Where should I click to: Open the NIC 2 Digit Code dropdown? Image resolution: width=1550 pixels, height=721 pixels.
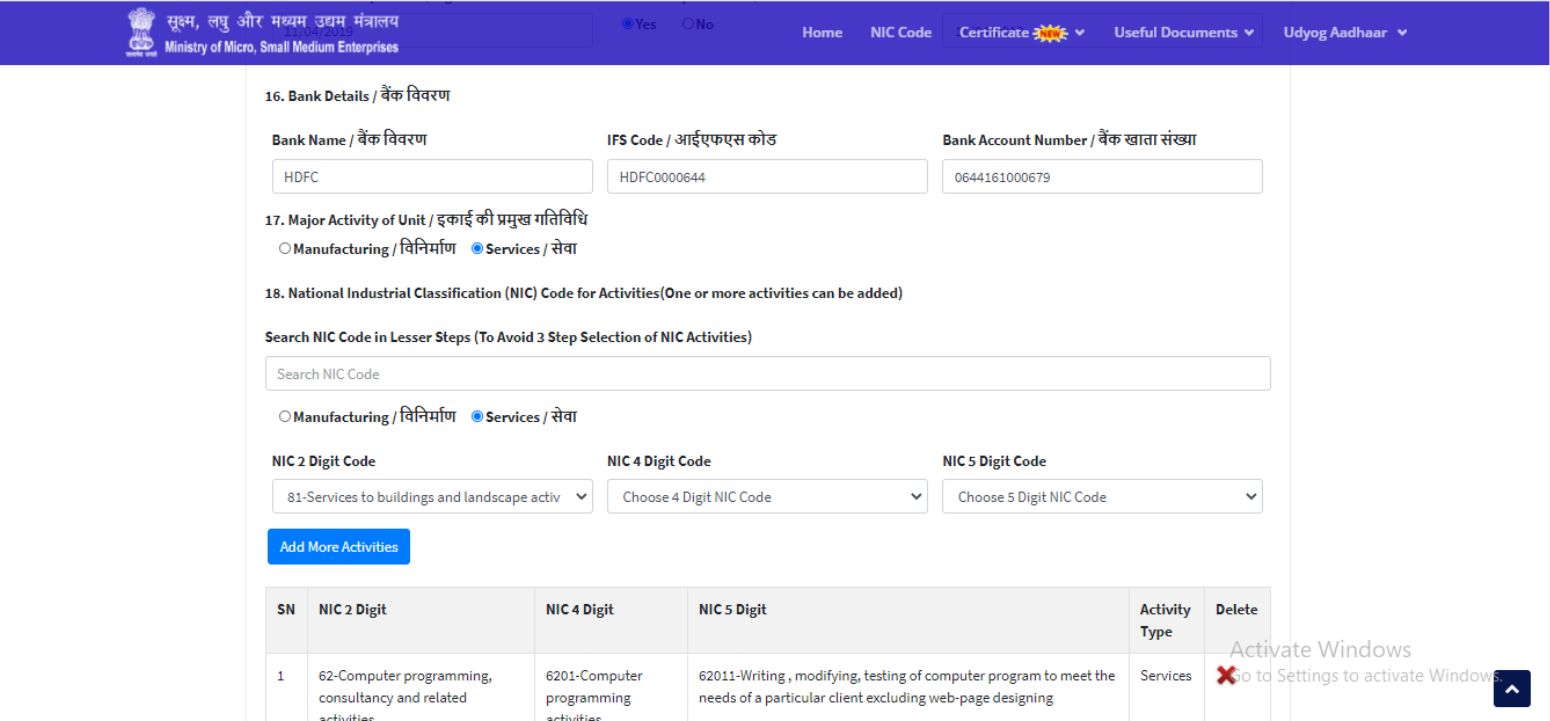click(x=432, y=497)
